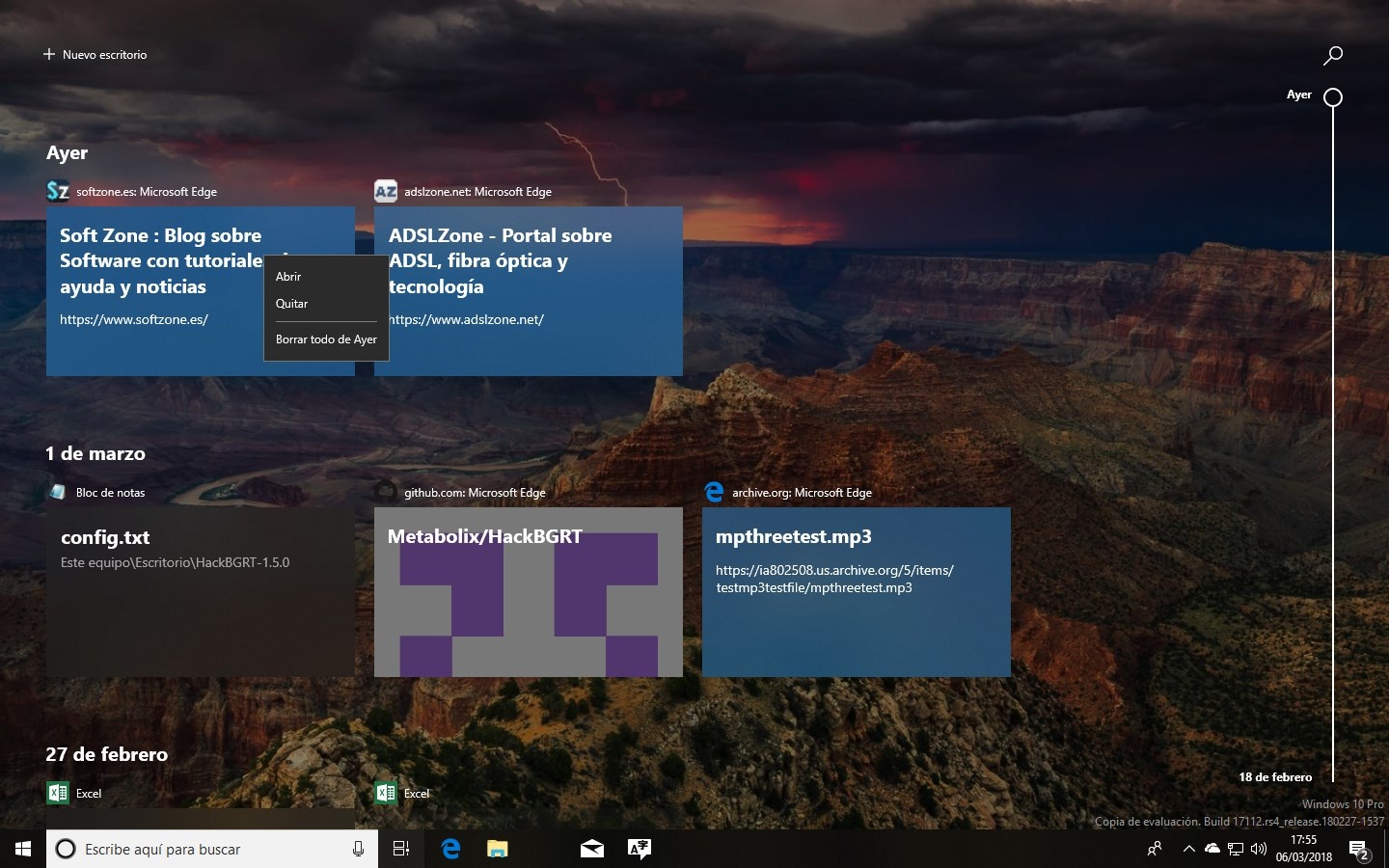Screen dimensions: 1389x868
Task: Click the 1 de marzo date heading
Action: tap(95, 453)
